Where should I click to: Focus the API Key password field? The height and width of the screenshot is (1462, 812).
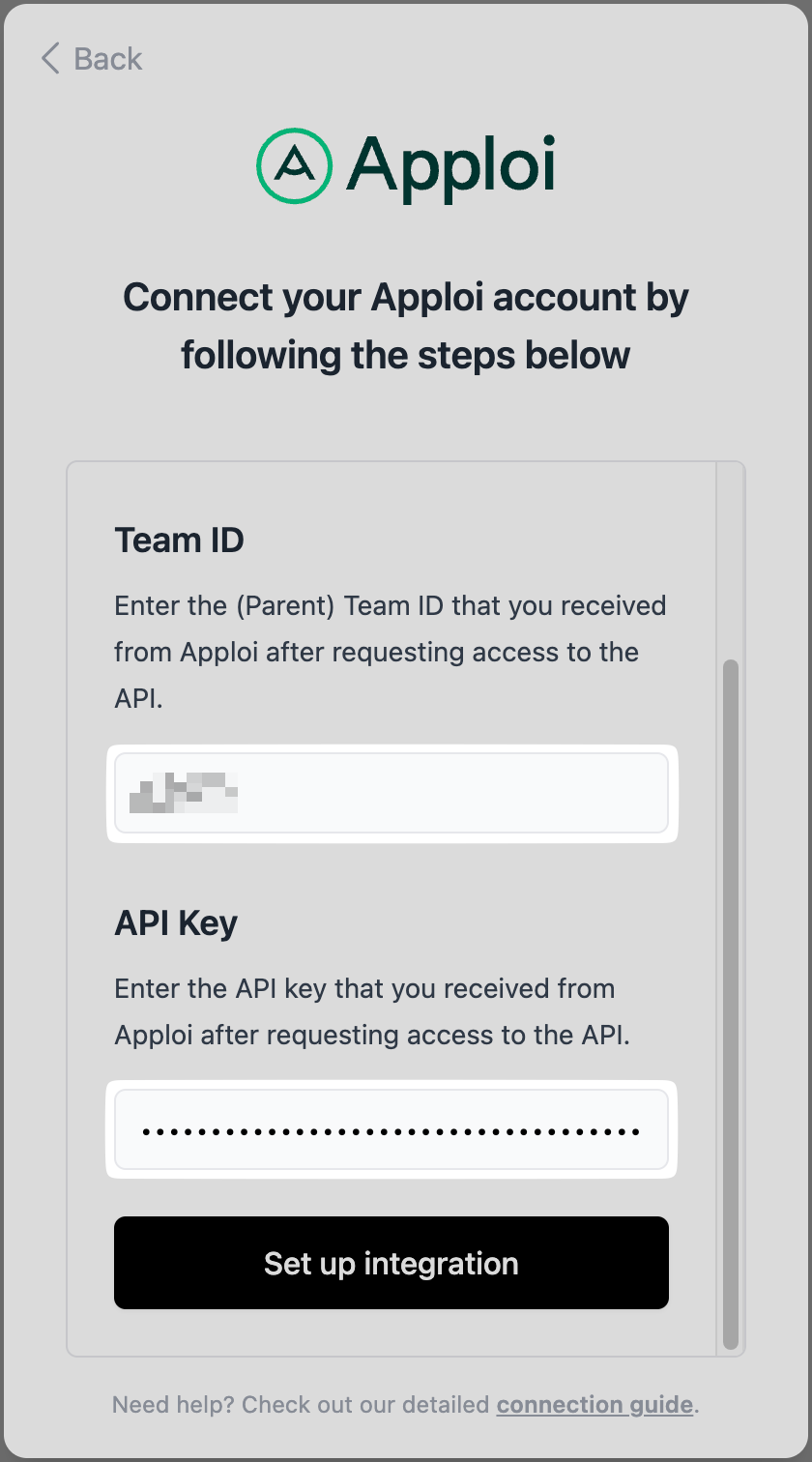391,1129
